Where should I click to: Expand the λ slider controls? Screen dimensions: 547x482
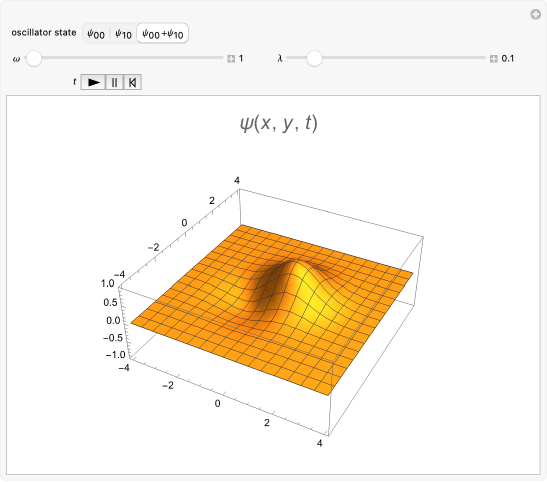[x=493, y=59]
